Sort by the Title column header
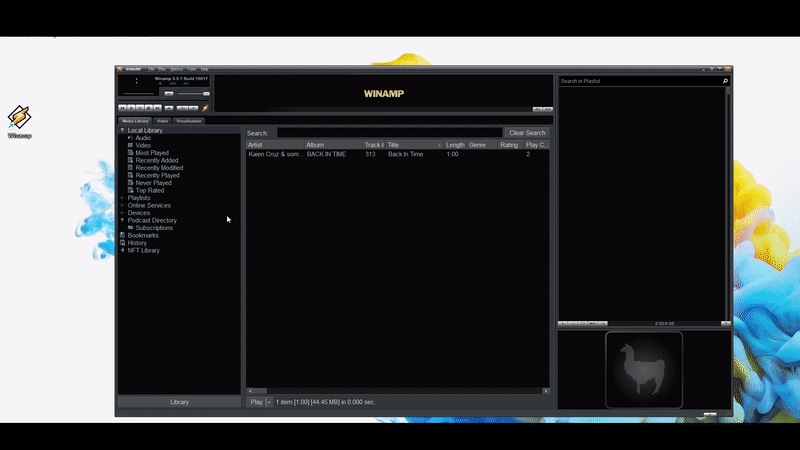The height and width of the screenshot is (450, 800). click(414, 145)
